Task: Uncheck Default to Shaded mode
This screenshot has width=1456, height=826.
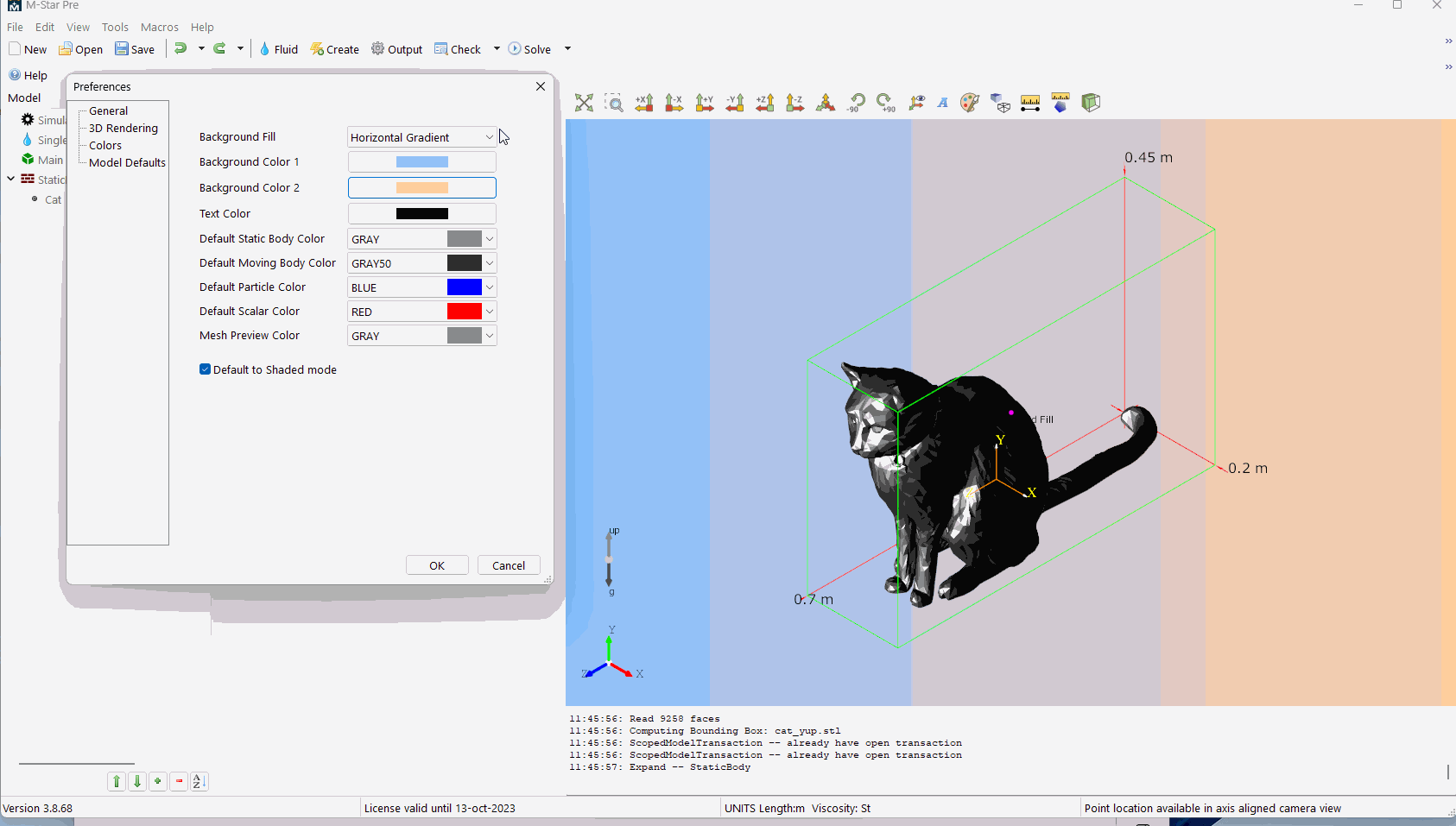Action: (205, 369)
